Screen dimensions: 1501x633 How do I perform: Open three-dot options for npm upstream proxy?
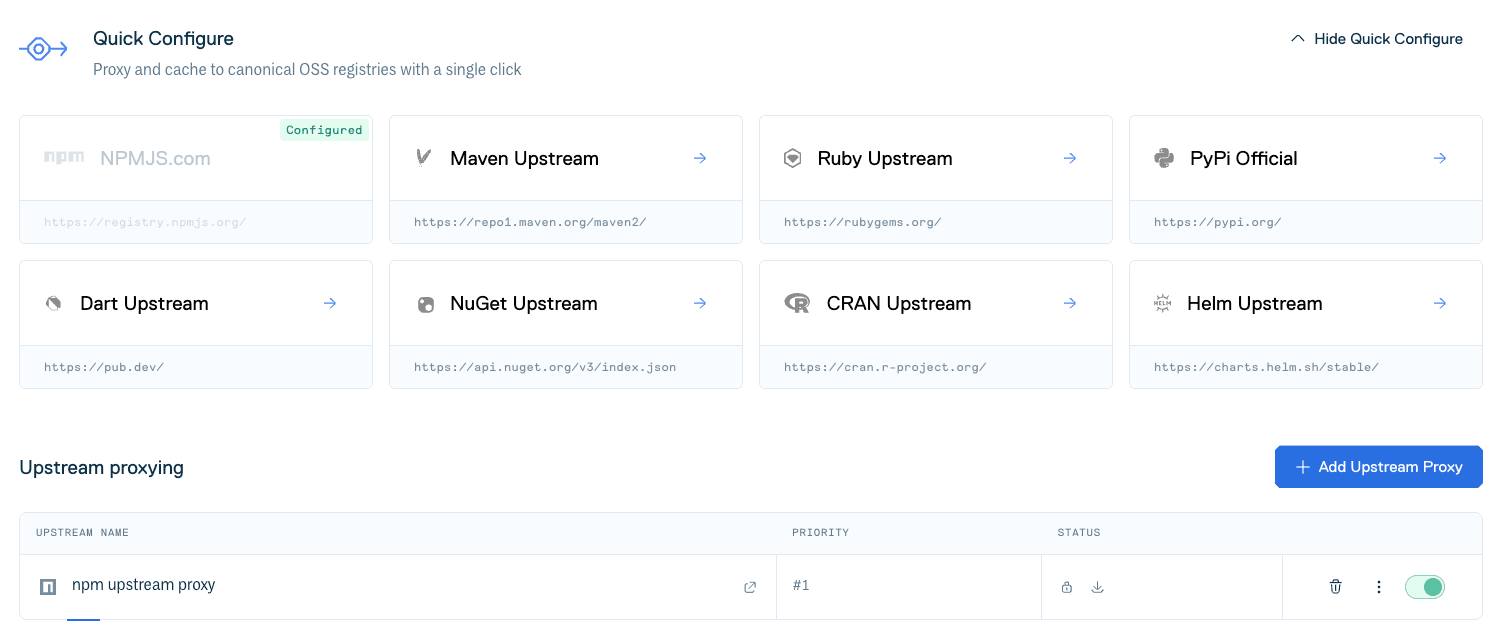pos(1379,587)
